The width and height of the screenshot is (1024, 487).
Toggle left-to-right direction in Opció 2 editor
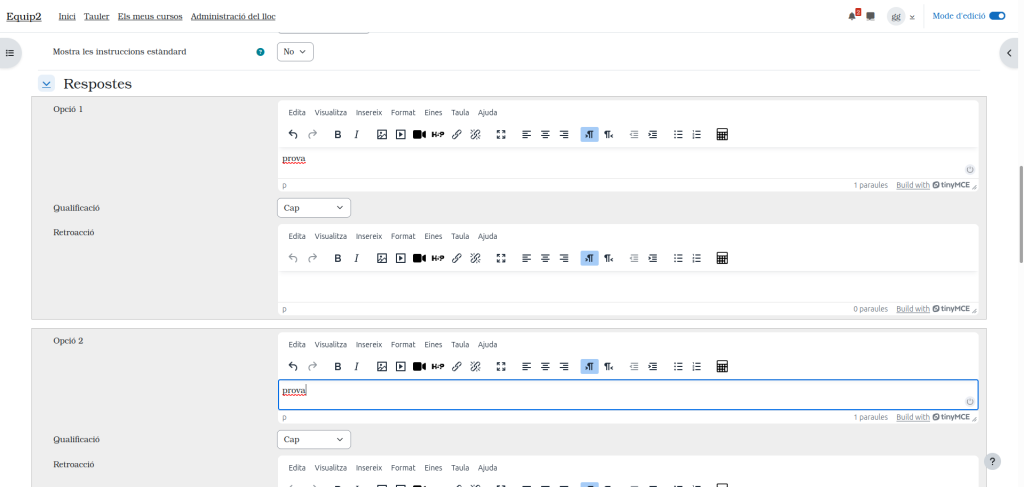click(x=589, y=367)
